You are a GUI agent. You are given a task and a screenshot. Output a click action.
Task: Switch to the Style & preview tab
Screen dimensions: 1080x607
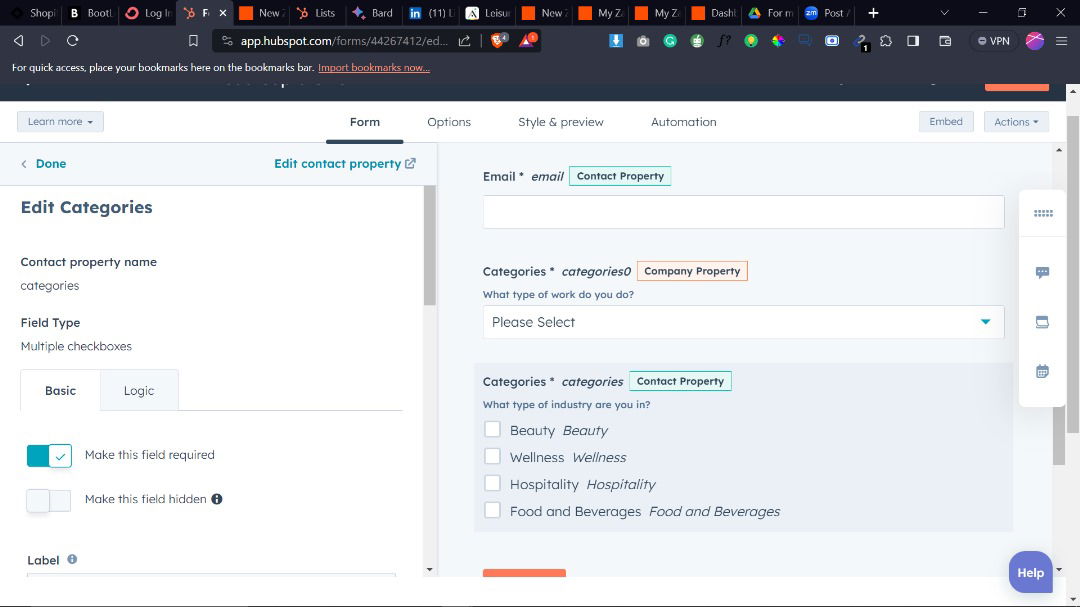pyautogui.click(x=560, y=122)
